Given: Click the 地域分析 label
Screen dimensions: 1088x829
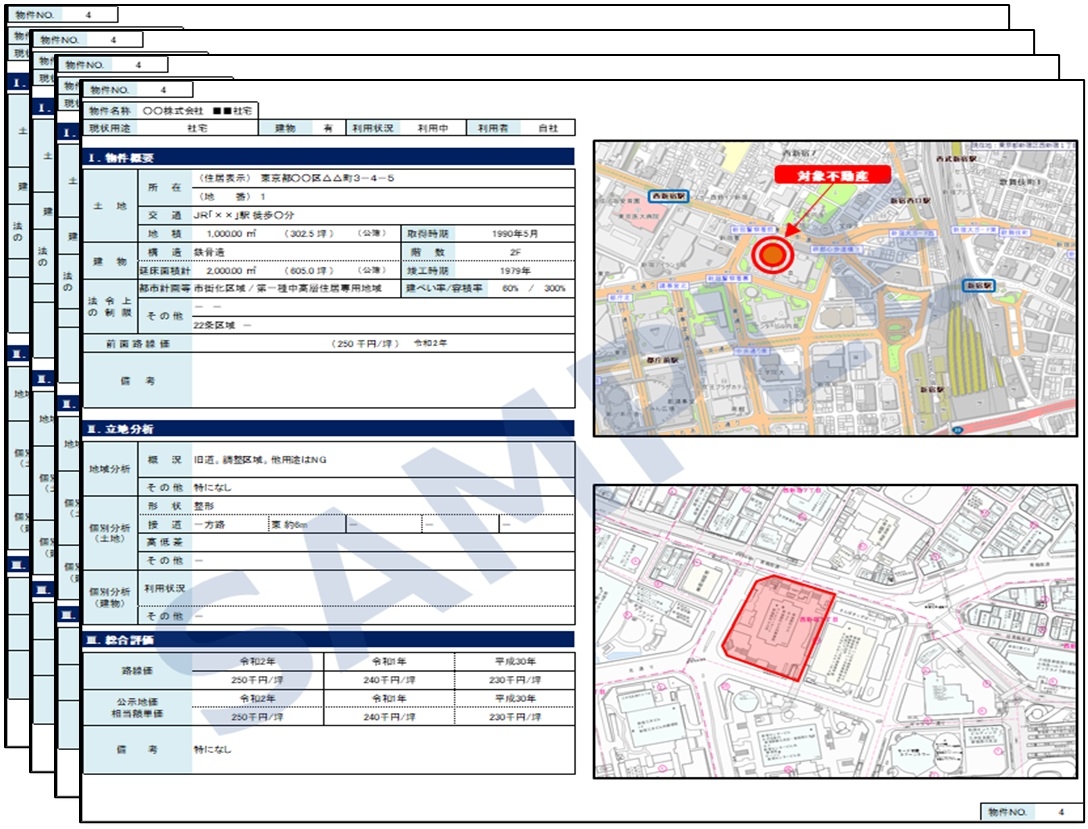Looking at the screenshot, I should coord(110,469).
